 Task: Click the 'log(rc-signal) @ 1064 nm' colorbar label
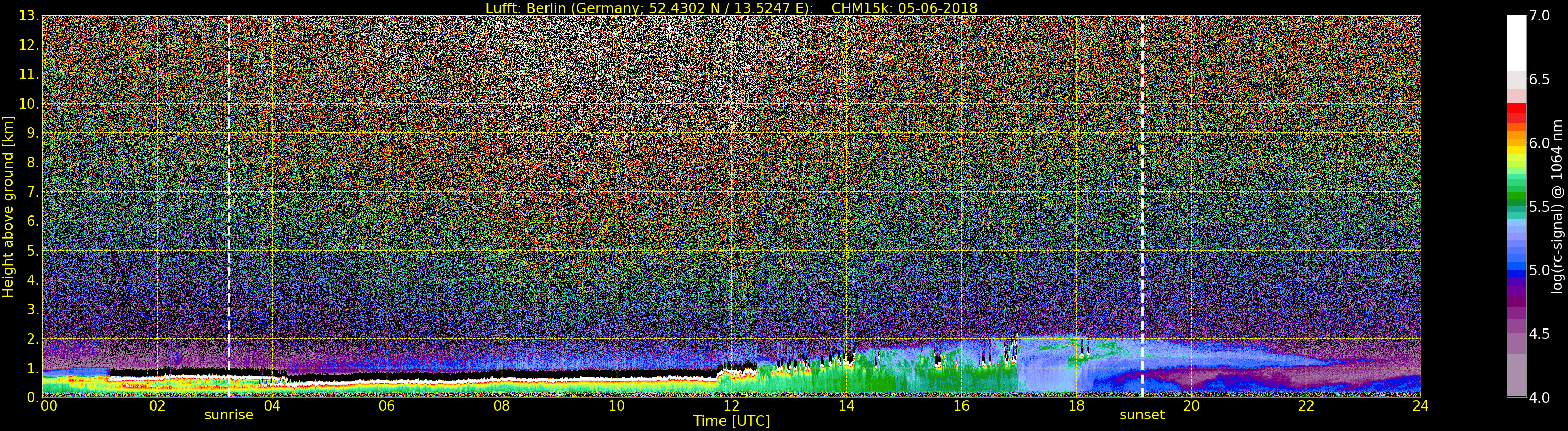coord(1558,207)
